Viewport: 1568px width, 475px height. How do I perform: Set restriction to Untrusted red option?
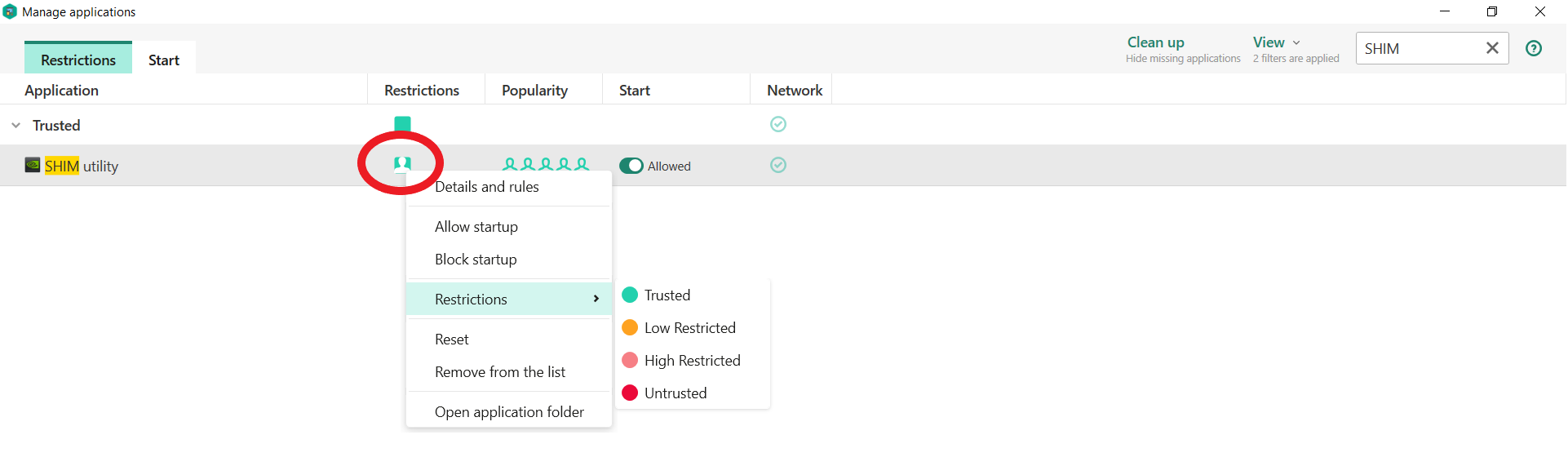coord(675,393)
